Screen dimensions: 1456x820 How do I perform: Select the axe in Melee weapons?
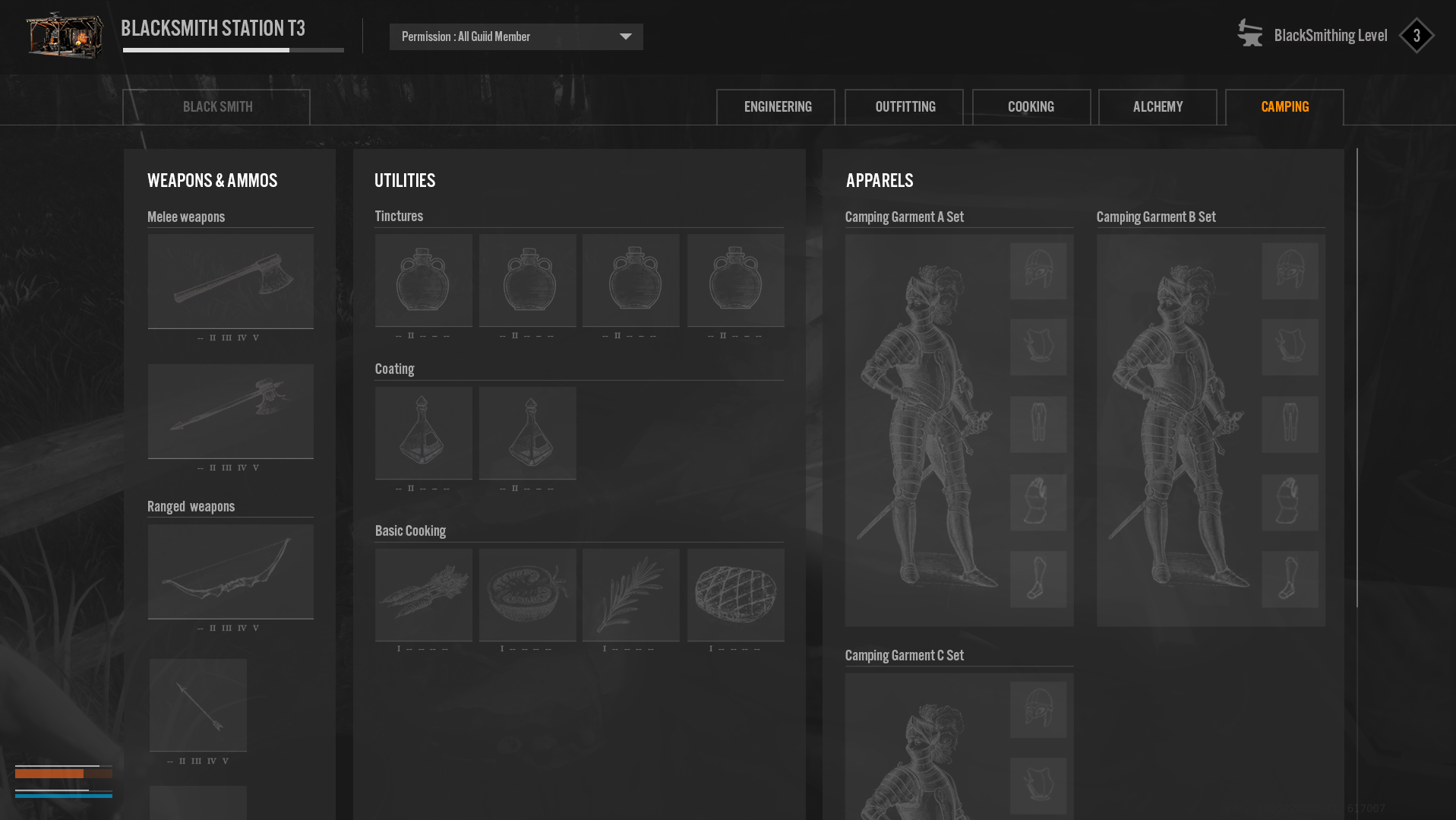click(230, 281)
